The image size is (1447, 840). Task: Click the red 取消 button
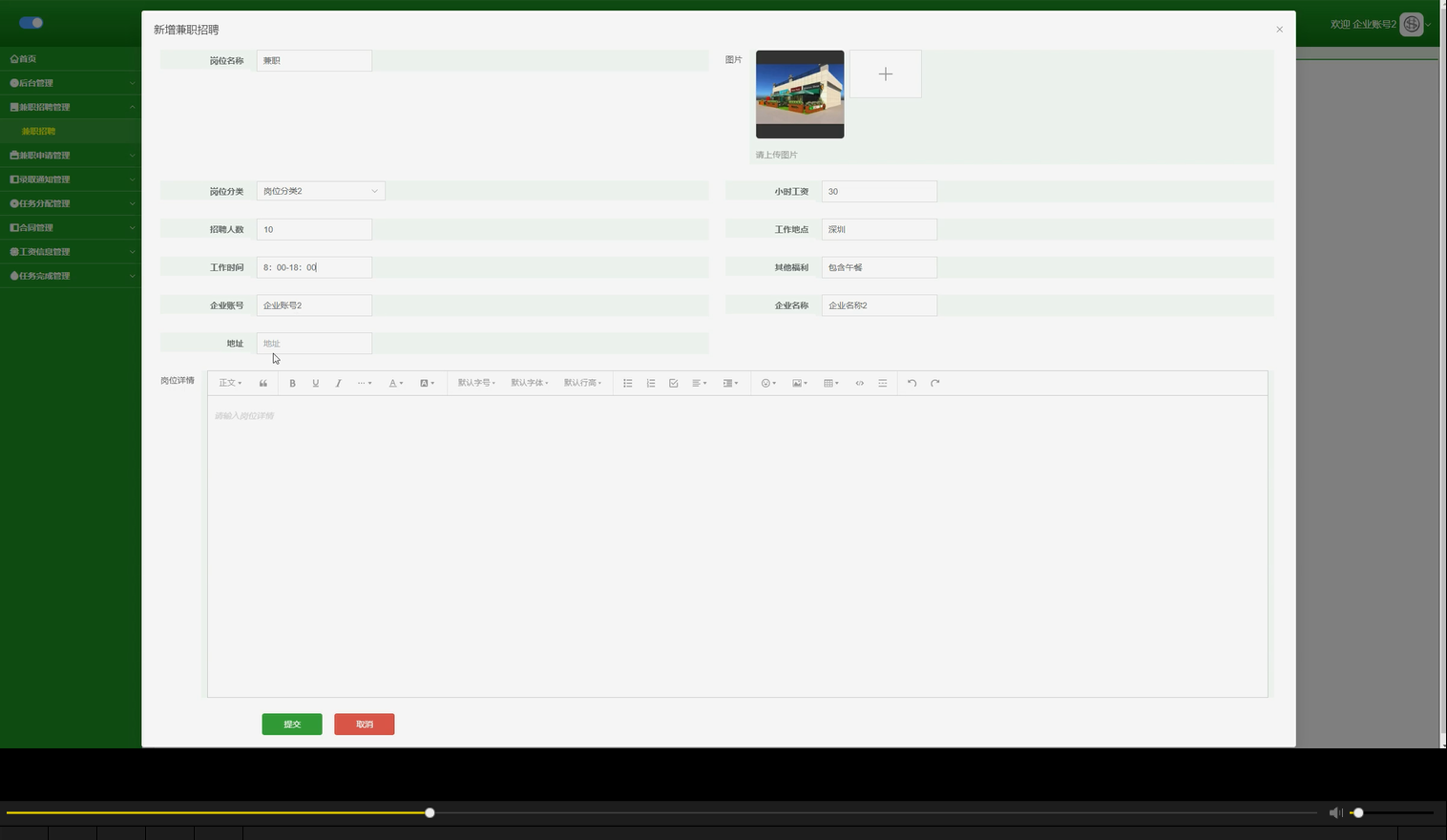tap(365, 724)
